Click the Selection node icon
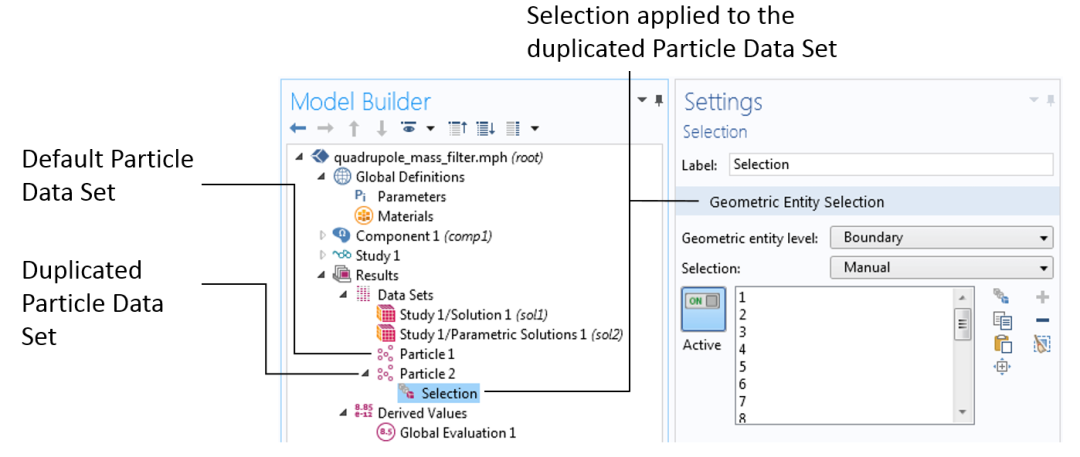 pos(407,393)
